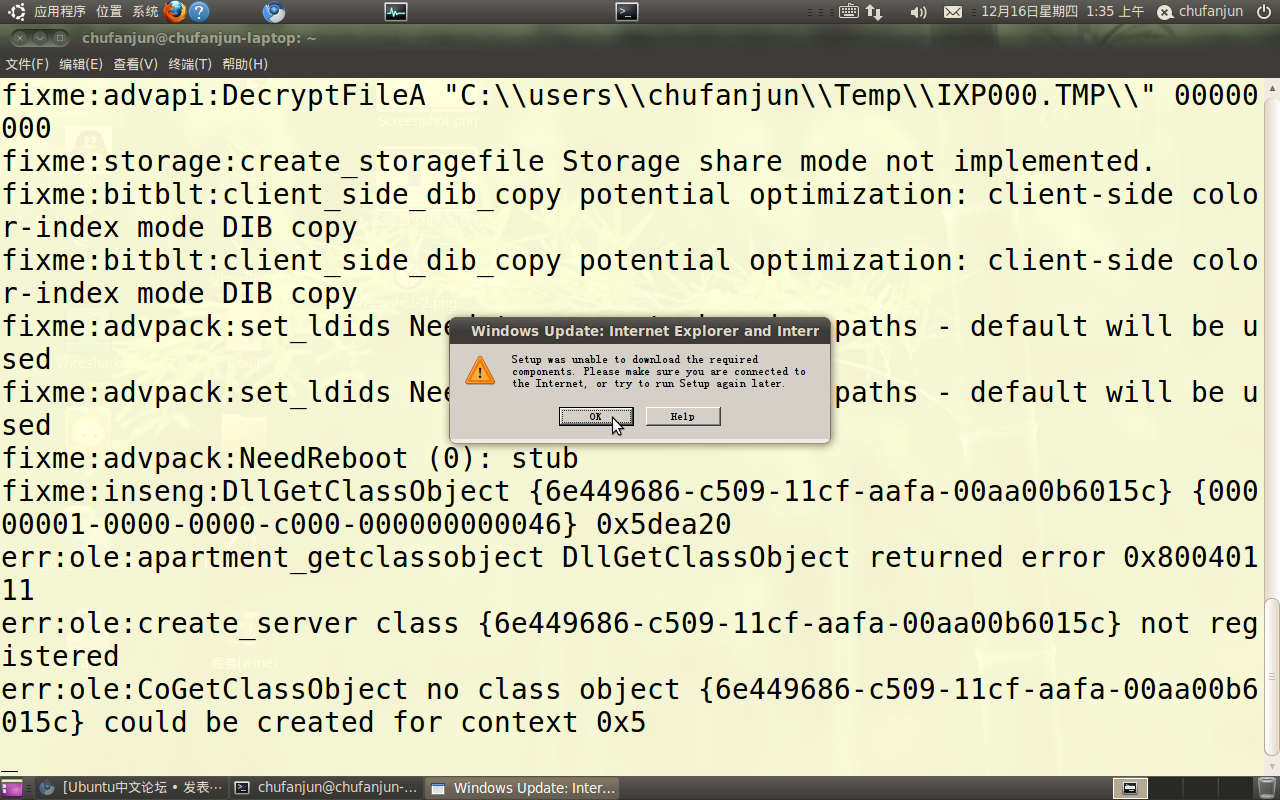1280x800 pixels.
Task: Open the chufanjun user status menu
Action: 1200,12
